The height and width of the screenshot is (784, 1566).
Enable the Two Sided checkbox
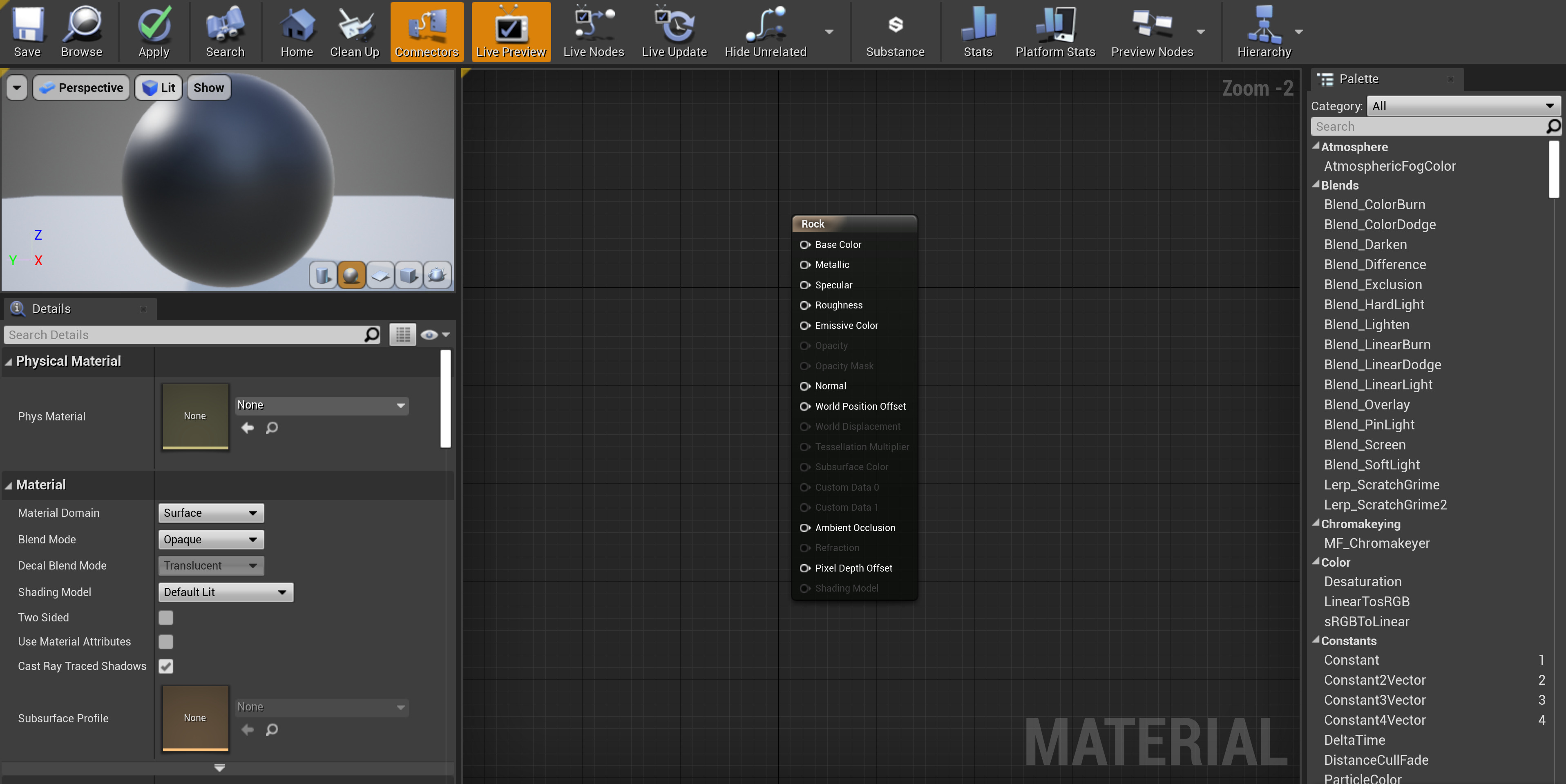tap(166, 617)
